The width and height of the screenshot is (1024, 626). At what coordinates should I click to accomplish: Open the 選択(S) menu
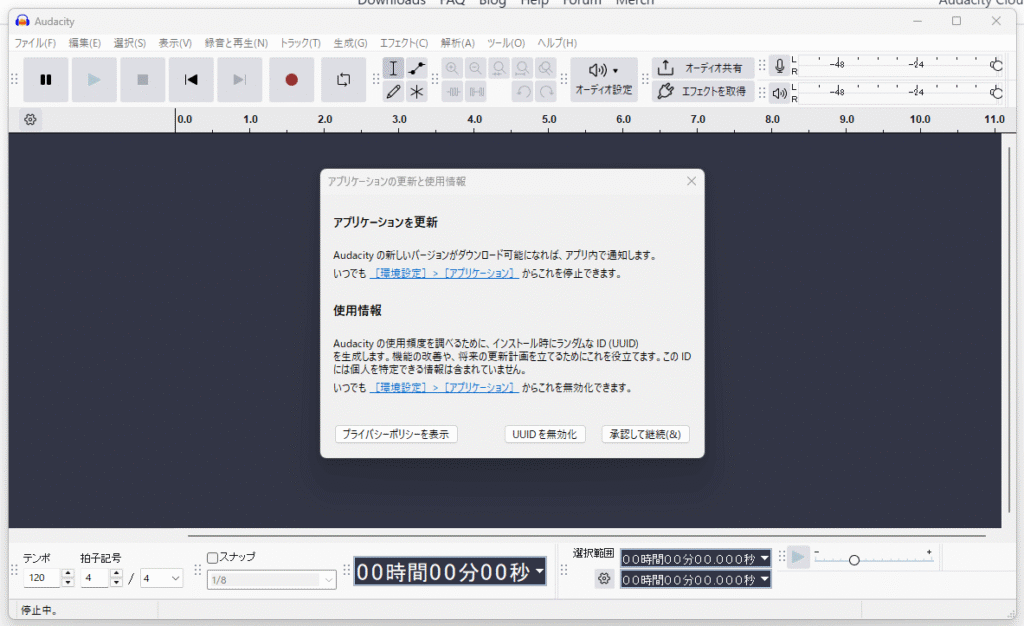[x=129, y=43]
